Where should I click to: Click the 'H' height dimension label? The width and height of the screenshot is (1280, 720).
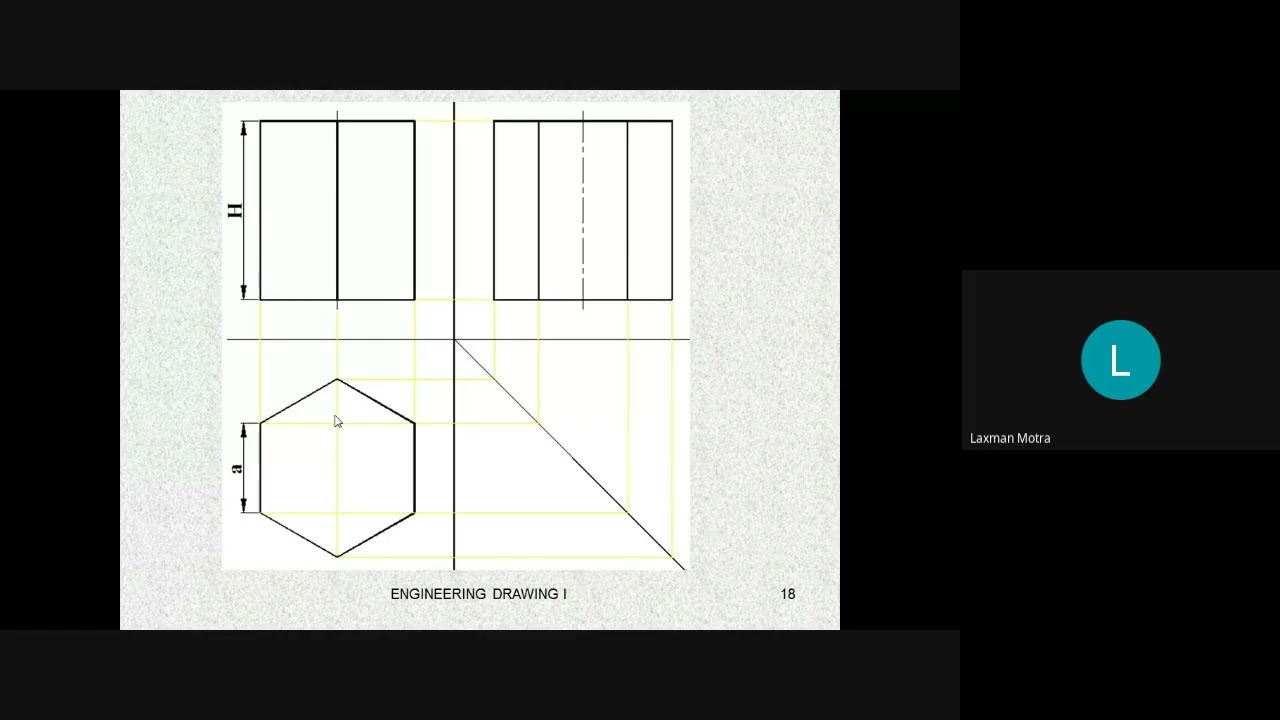(235, 210)
